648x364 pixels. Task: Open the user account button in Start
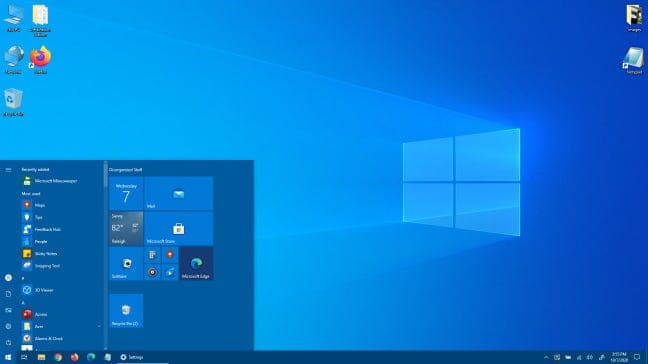(8, 278)
